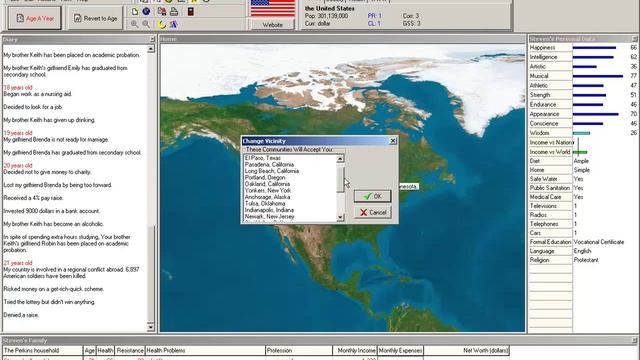Click the blue globe toolbar icon
Screen dimensions: 640x360
(146, 11)
